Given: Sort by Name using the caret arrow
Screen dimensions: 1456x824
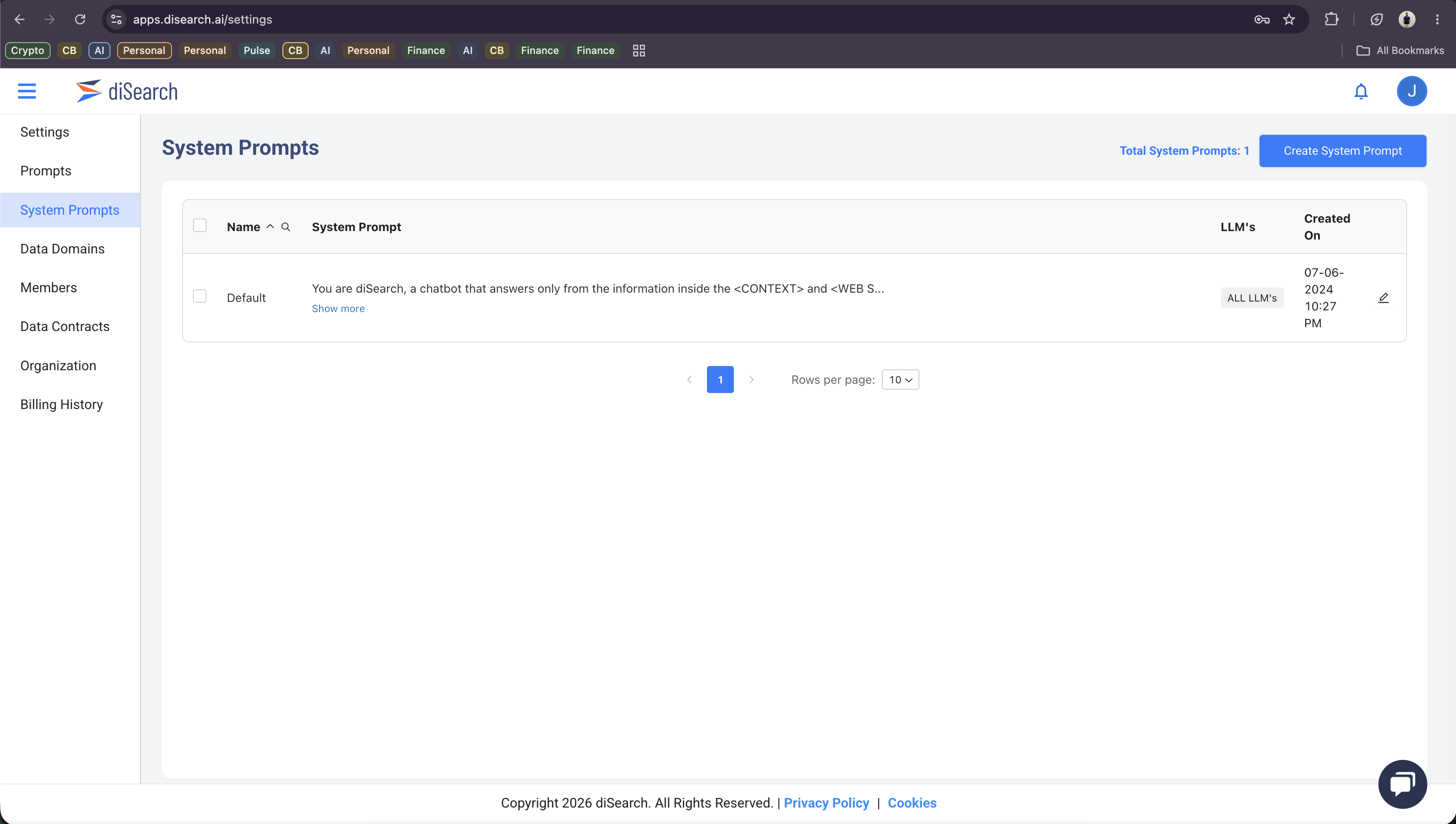Looking at the screenshot, I should point(270,226).
